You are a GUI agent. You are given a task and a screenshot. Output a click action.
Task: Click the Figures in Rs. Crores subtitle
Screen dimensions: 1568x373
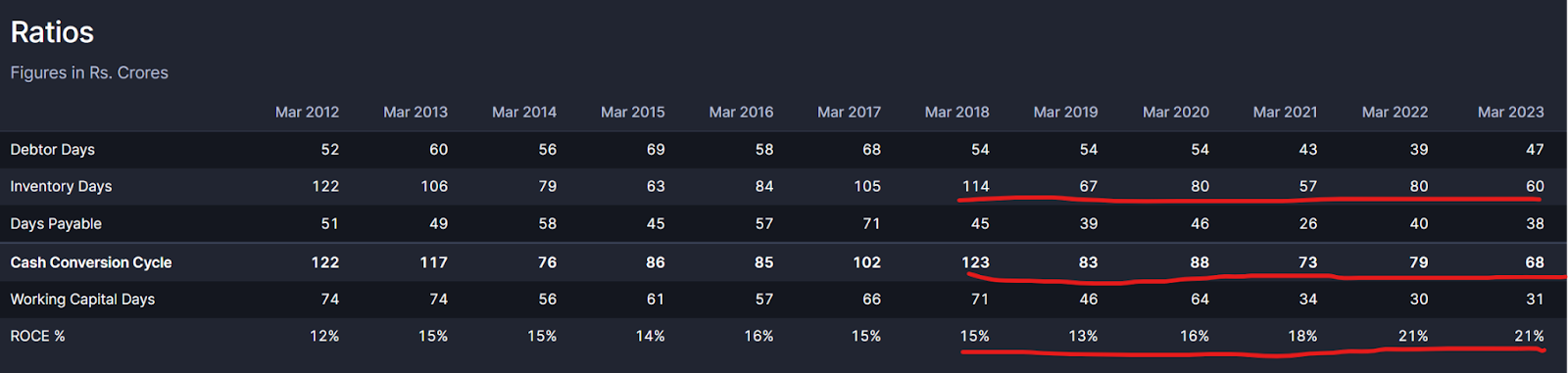(89, 72)
